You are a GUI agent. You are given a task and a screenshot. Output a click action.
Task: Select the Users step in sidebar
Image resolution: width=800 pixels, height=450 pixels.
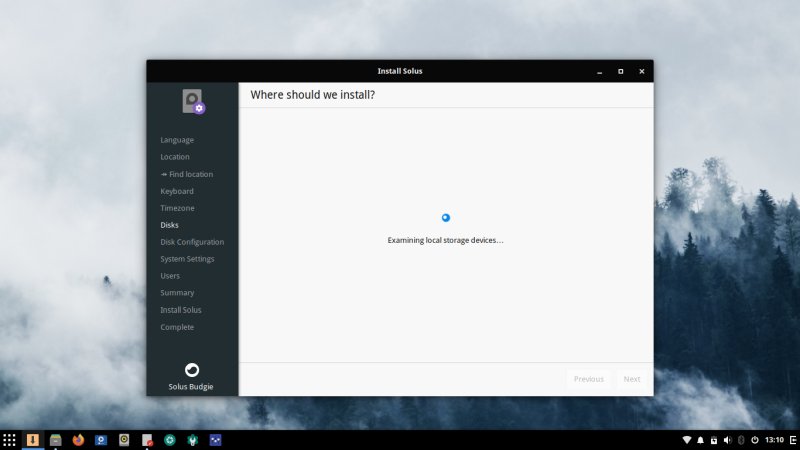170,276
